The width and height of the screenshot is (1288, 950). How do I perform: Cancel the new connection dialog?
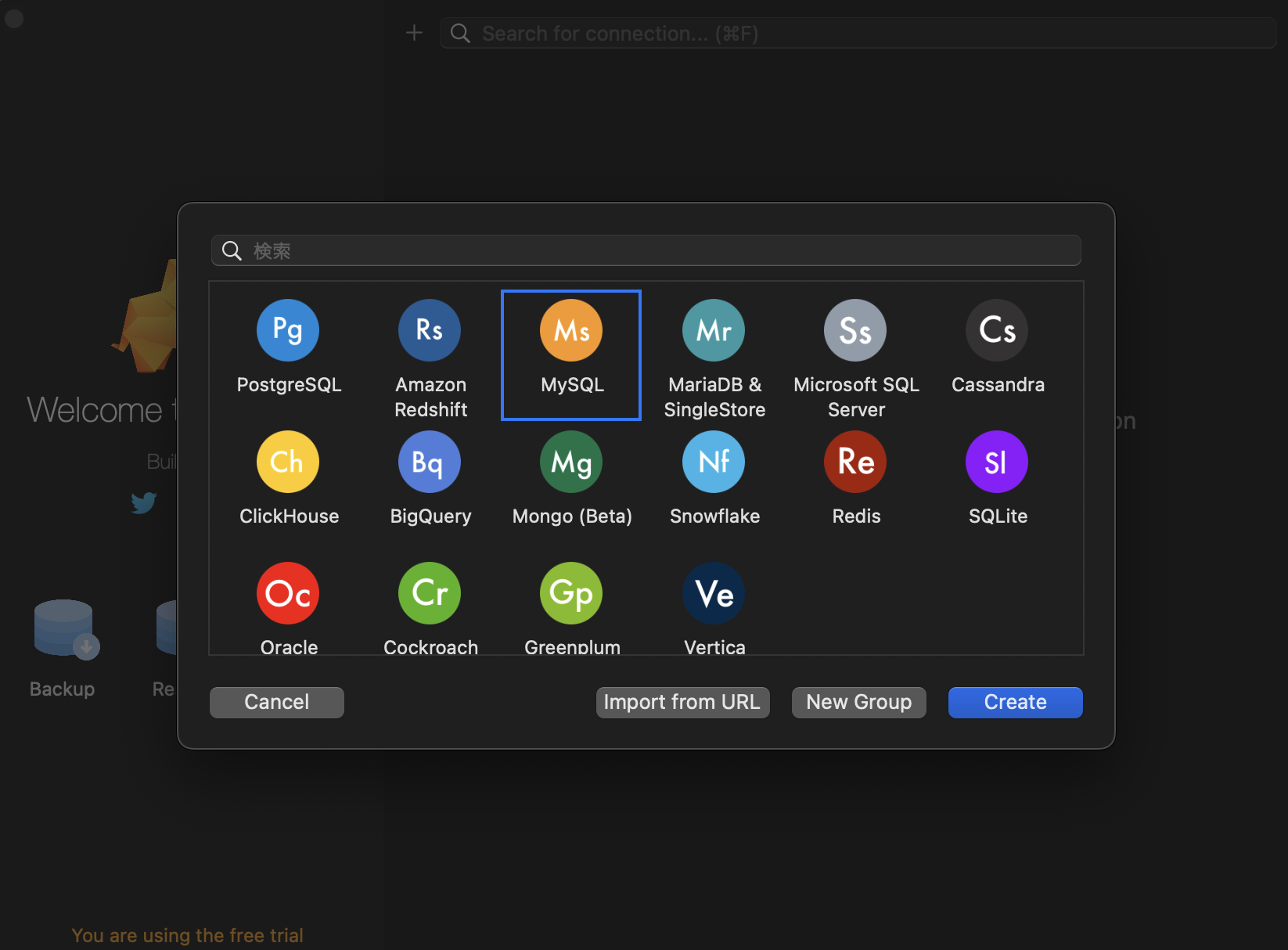click(277, 702)
